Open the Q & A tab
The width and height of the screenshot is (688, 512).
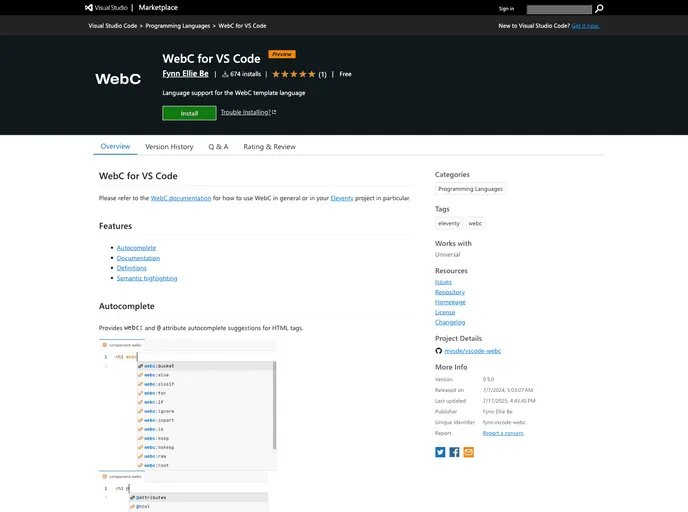click(218, 147)
